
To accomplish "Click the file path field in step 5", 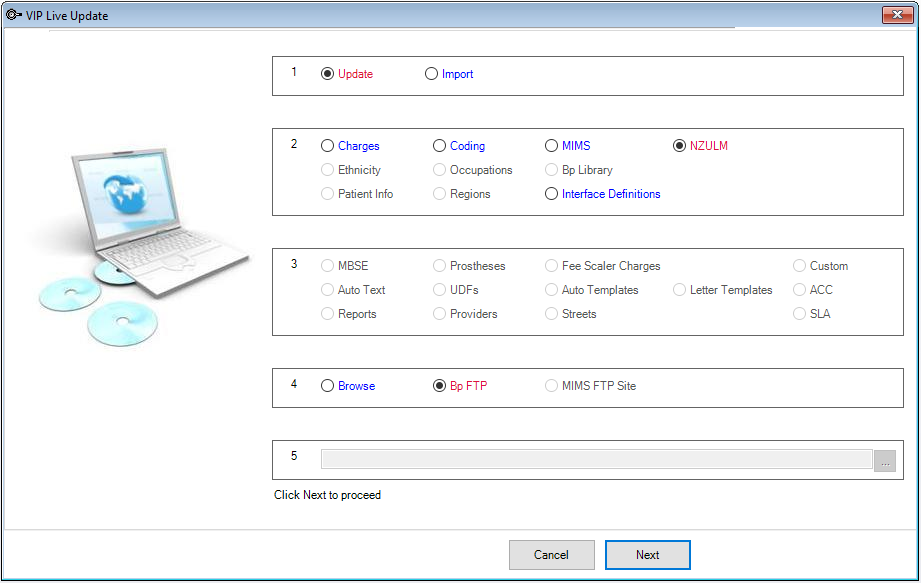I will tap(596, 460).
